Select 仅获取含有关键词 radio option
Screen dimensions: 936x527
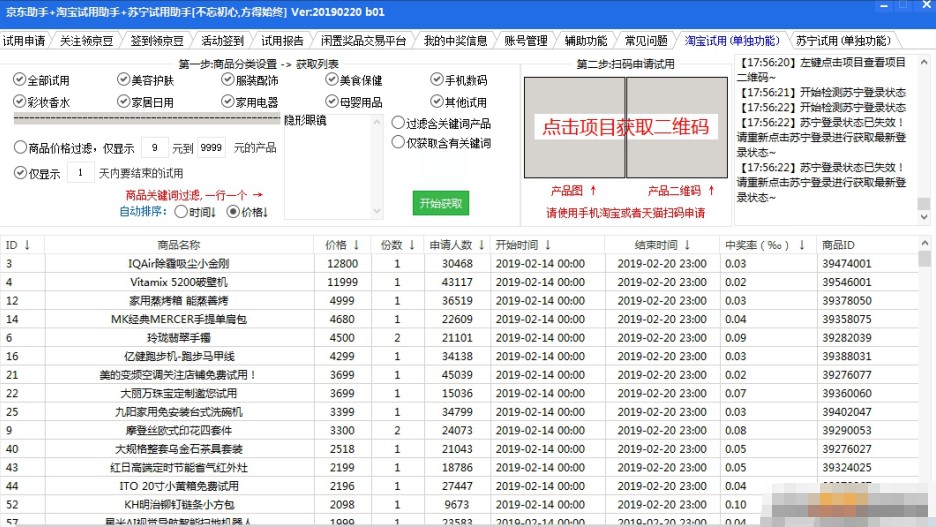[398, 143]
